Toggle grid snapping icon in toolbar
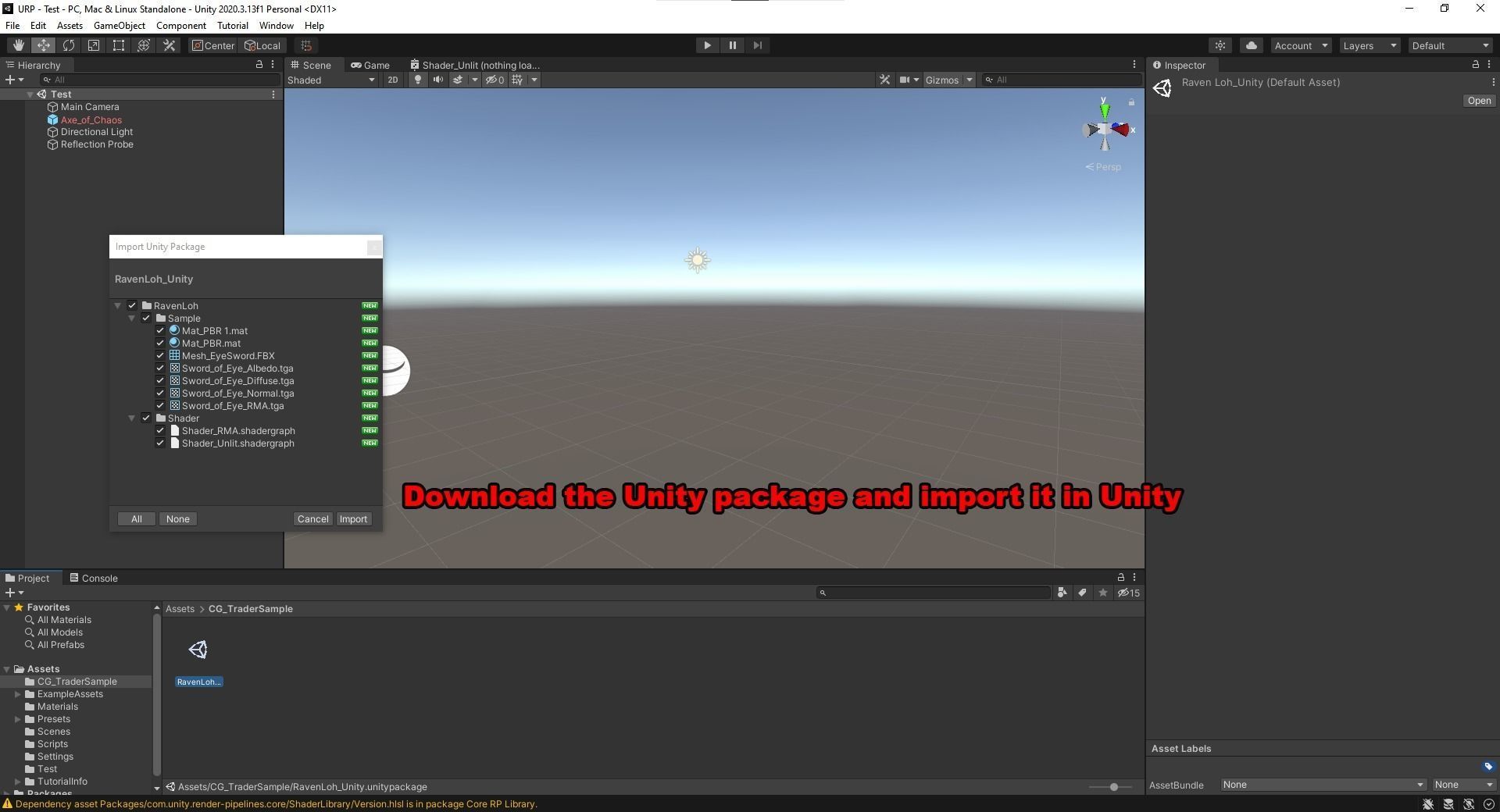Screen dimensions: 1500x812 coord(306,45)
